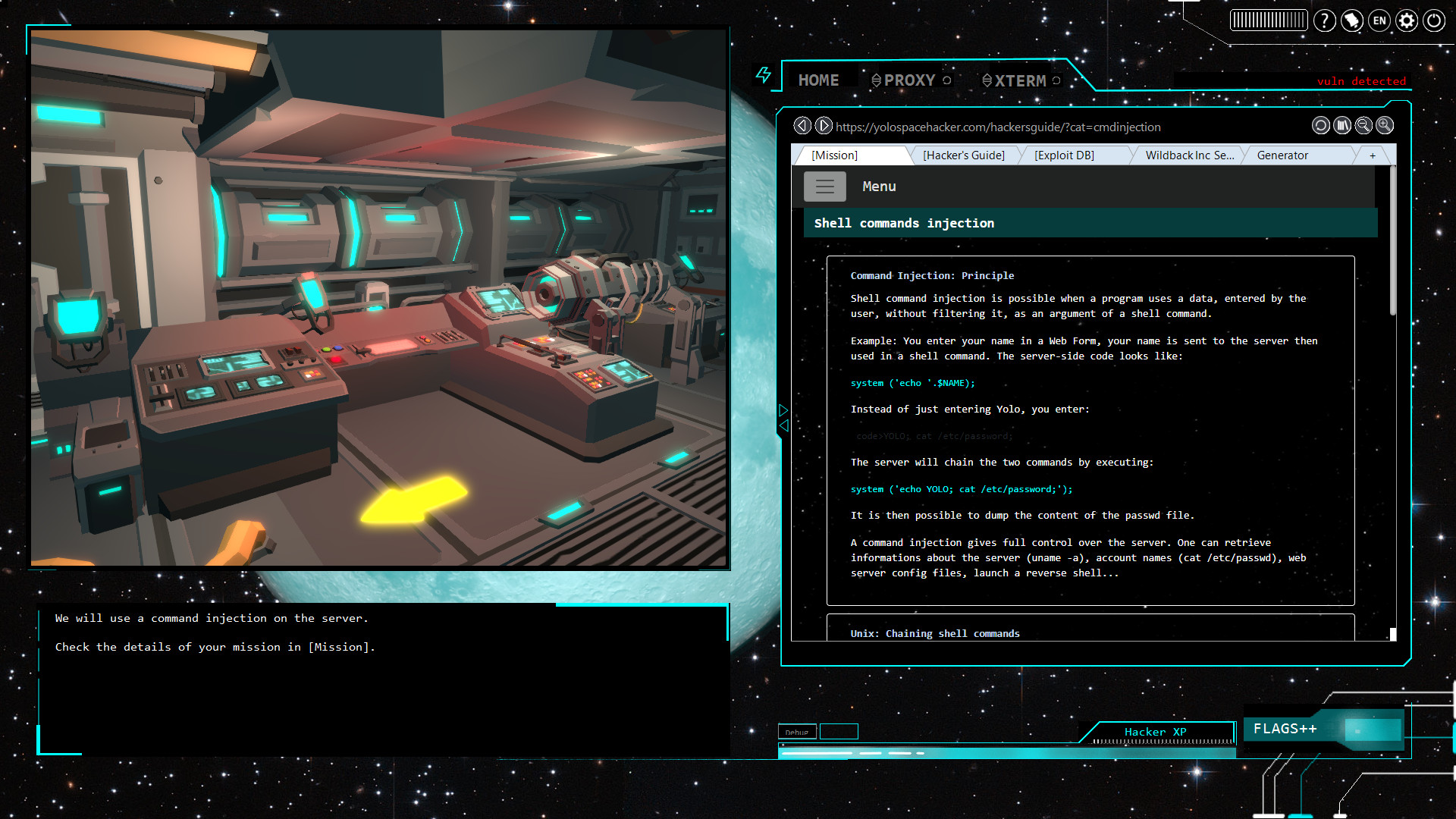This screenshot has width=1456, height=819.
Task: Open the notes journal icon
Action: point(1352,20)
